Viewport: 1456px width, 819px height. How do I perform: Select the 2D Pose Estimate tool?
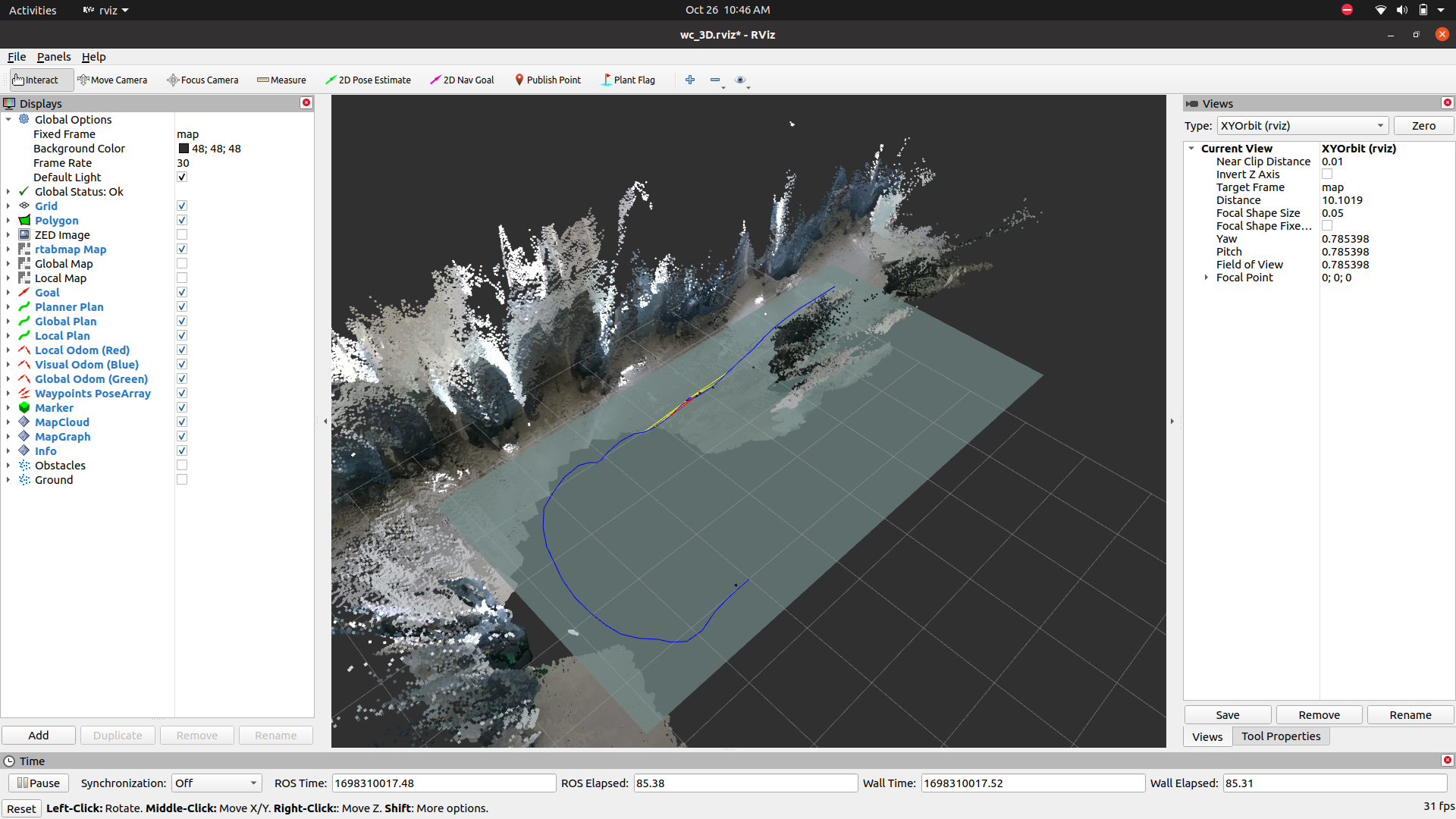[x=368, y=80]
